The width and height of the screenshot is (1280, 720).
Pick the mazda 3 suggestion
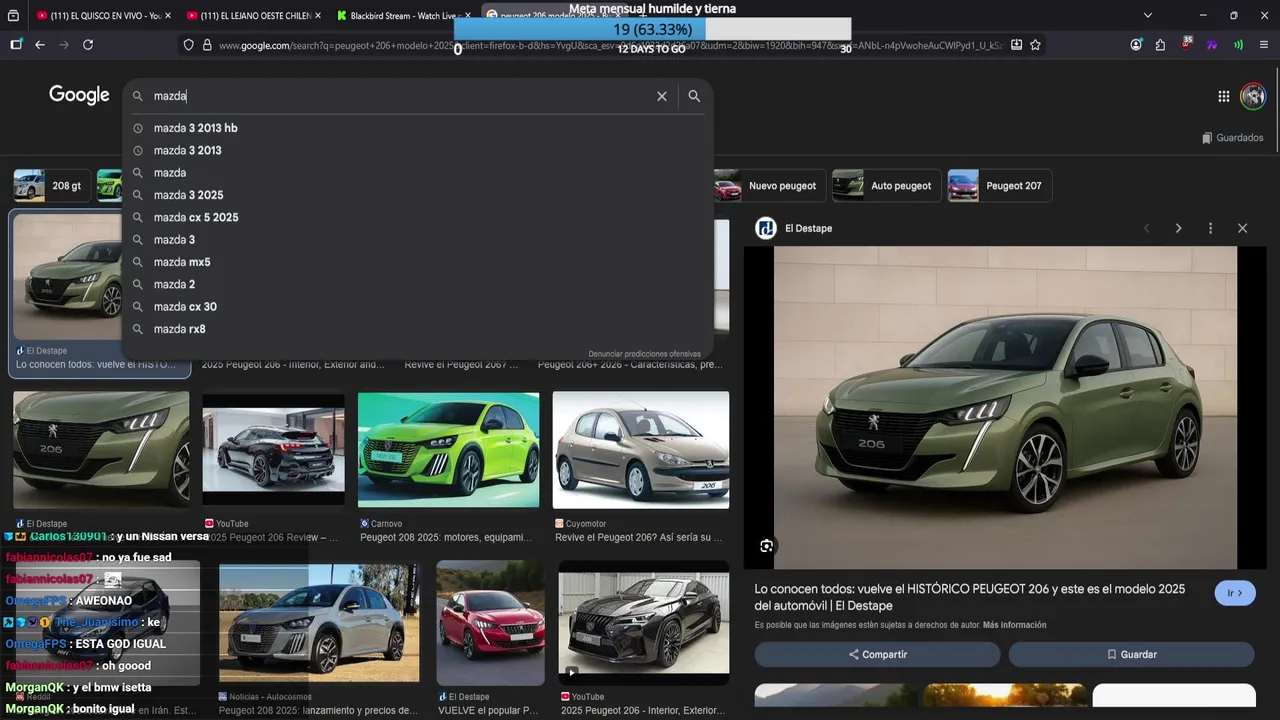pyautogui.click(x=418, y=240)
